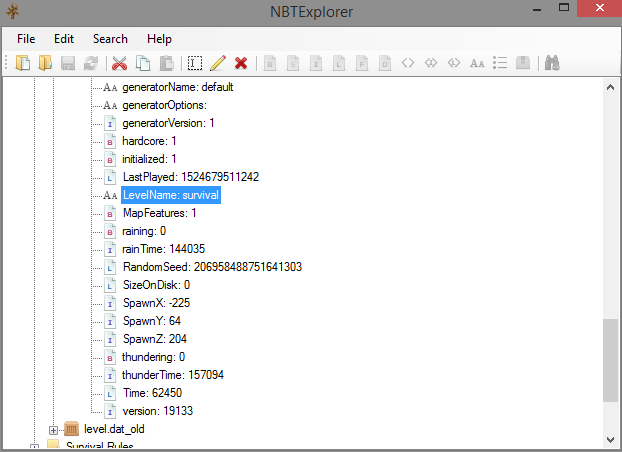Click the int icon beside SpawnX
Screen dimensions: 622x452
(110, 303)
